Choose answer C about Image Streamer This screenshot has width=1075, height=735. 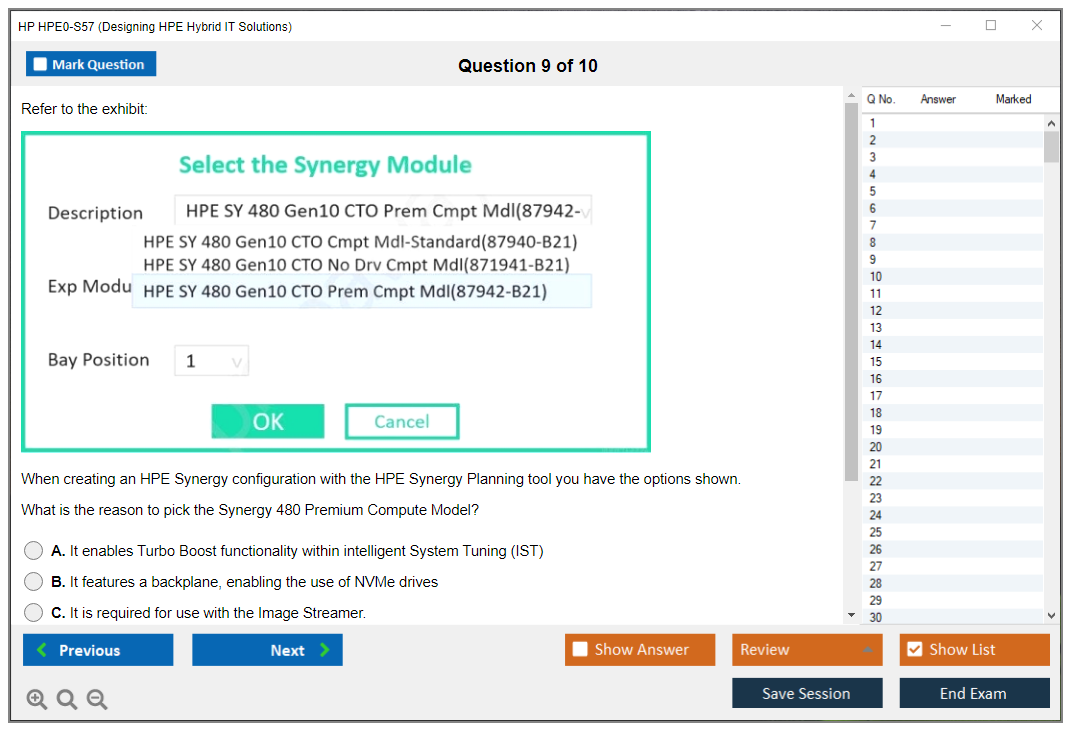point(34,613)
